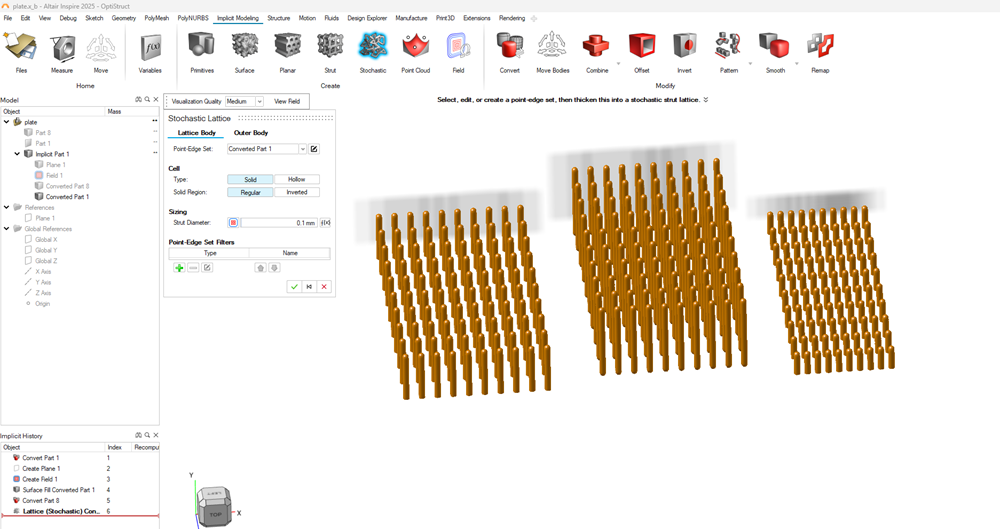Open the Point Cloud tool

click(415, 46)
